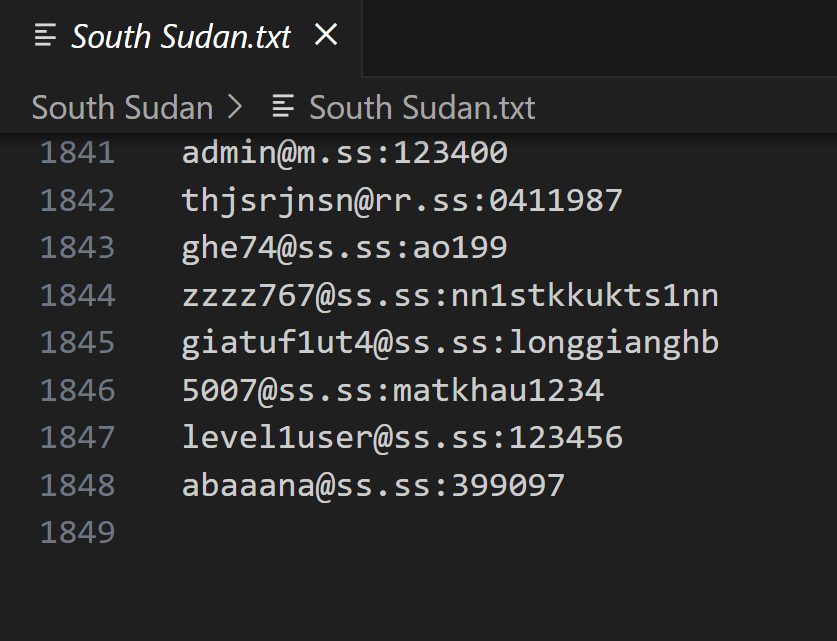Click line number 1848 in the gutter
The height and width of the screenshot is (641, 837).
coord(77,485)
